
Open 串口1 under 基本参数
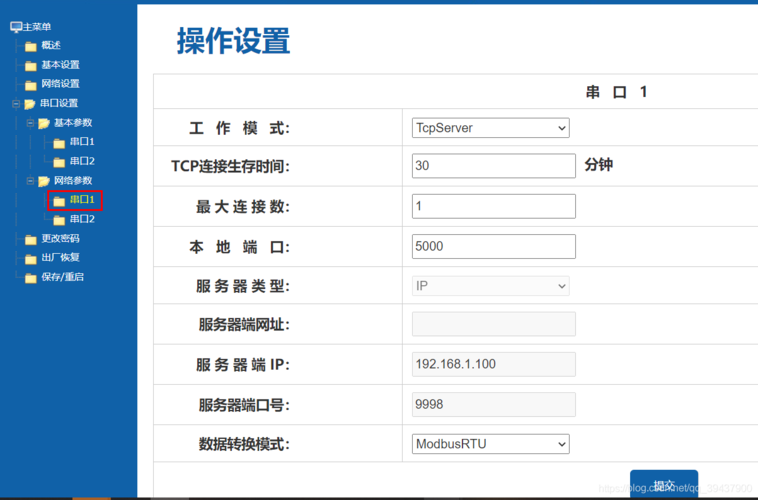(82, 142)
